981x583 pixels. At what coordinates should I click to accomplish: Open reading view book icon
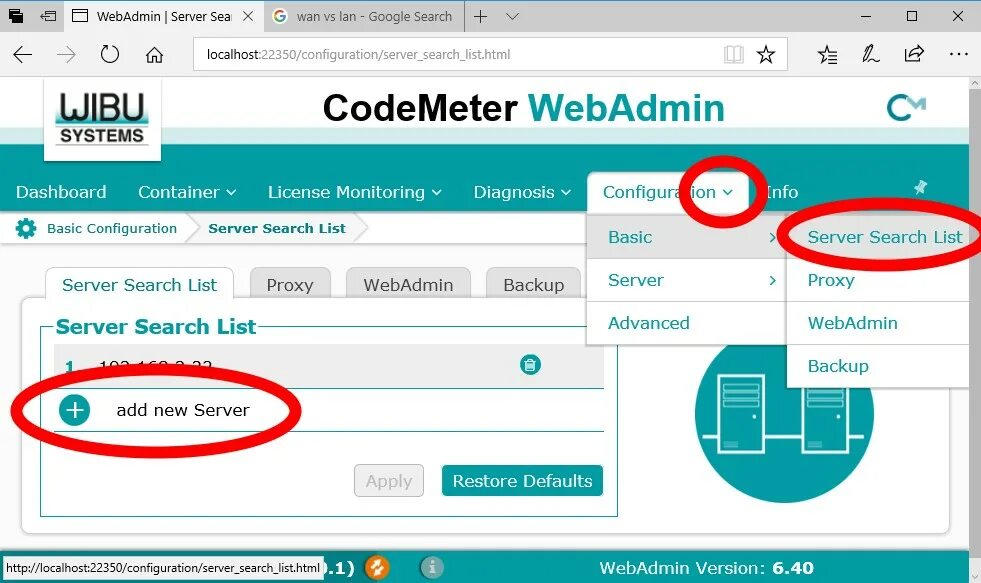click(733, 55)
